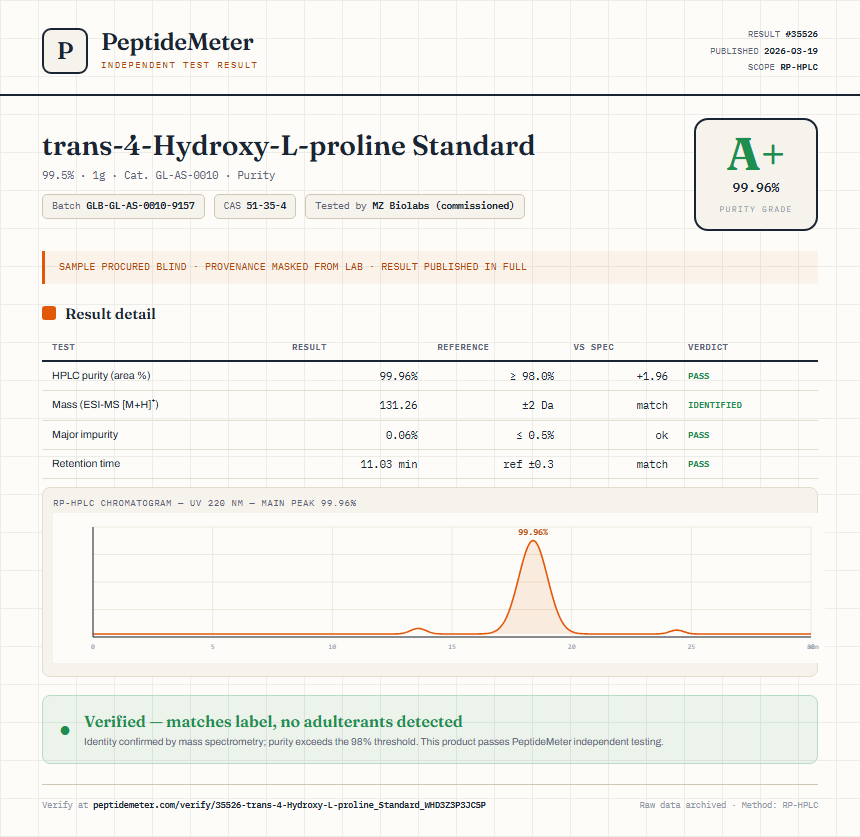
Task: Select the +1.96 vs spec value
Action: click(x=652, y=376)
